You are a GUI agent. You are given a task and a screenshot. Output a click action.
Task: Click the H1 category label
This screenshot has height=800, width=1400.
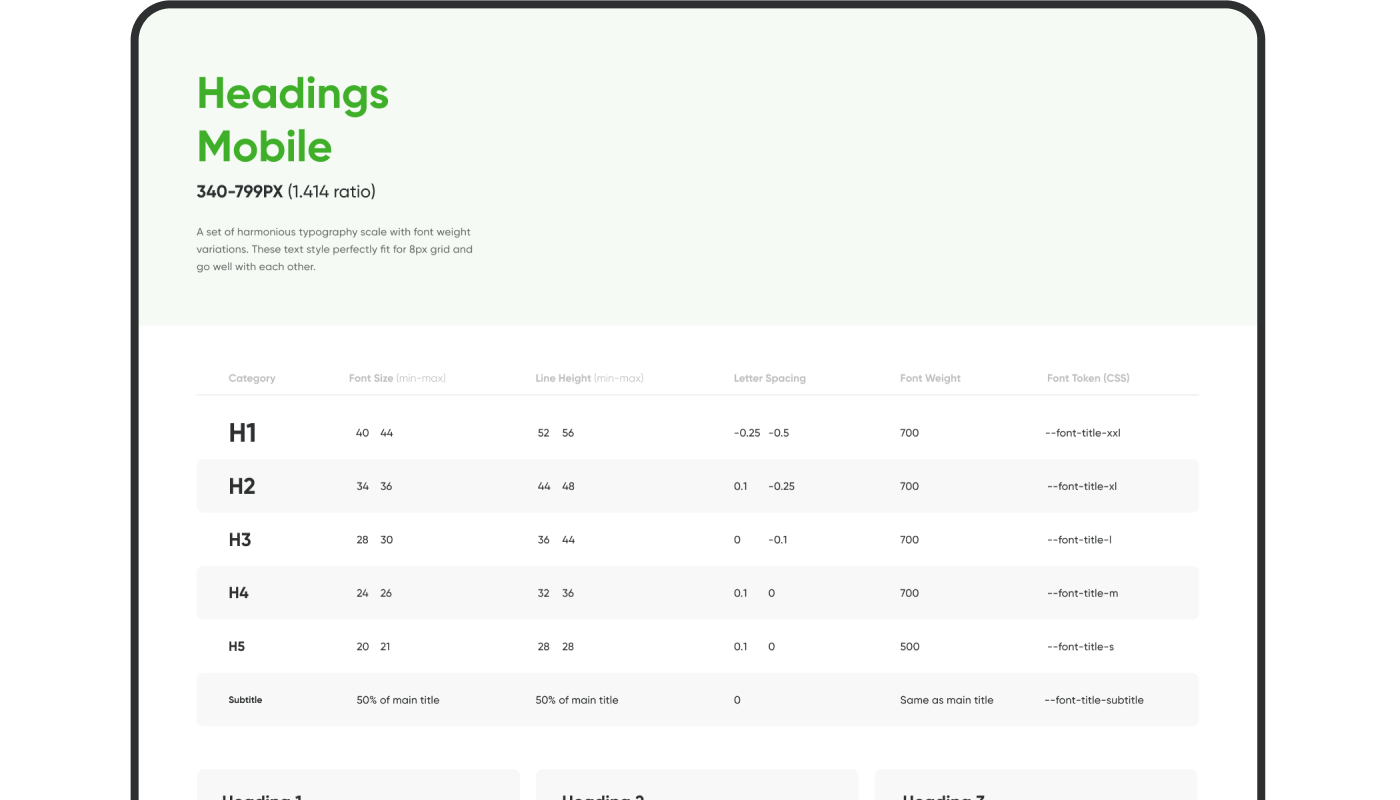coord(243,433)
